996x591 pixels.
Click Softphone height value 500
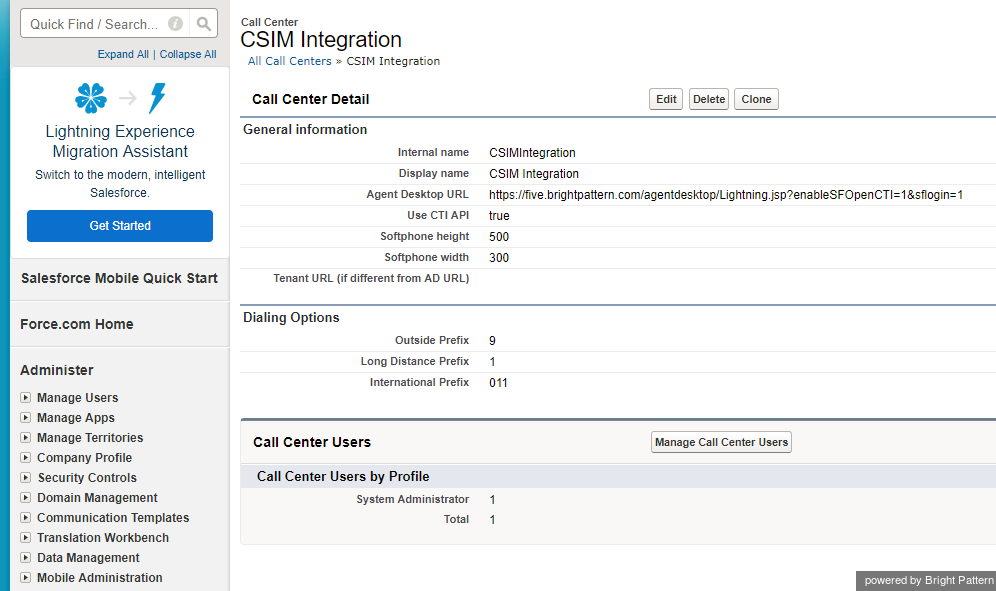(x=499, y=237)
